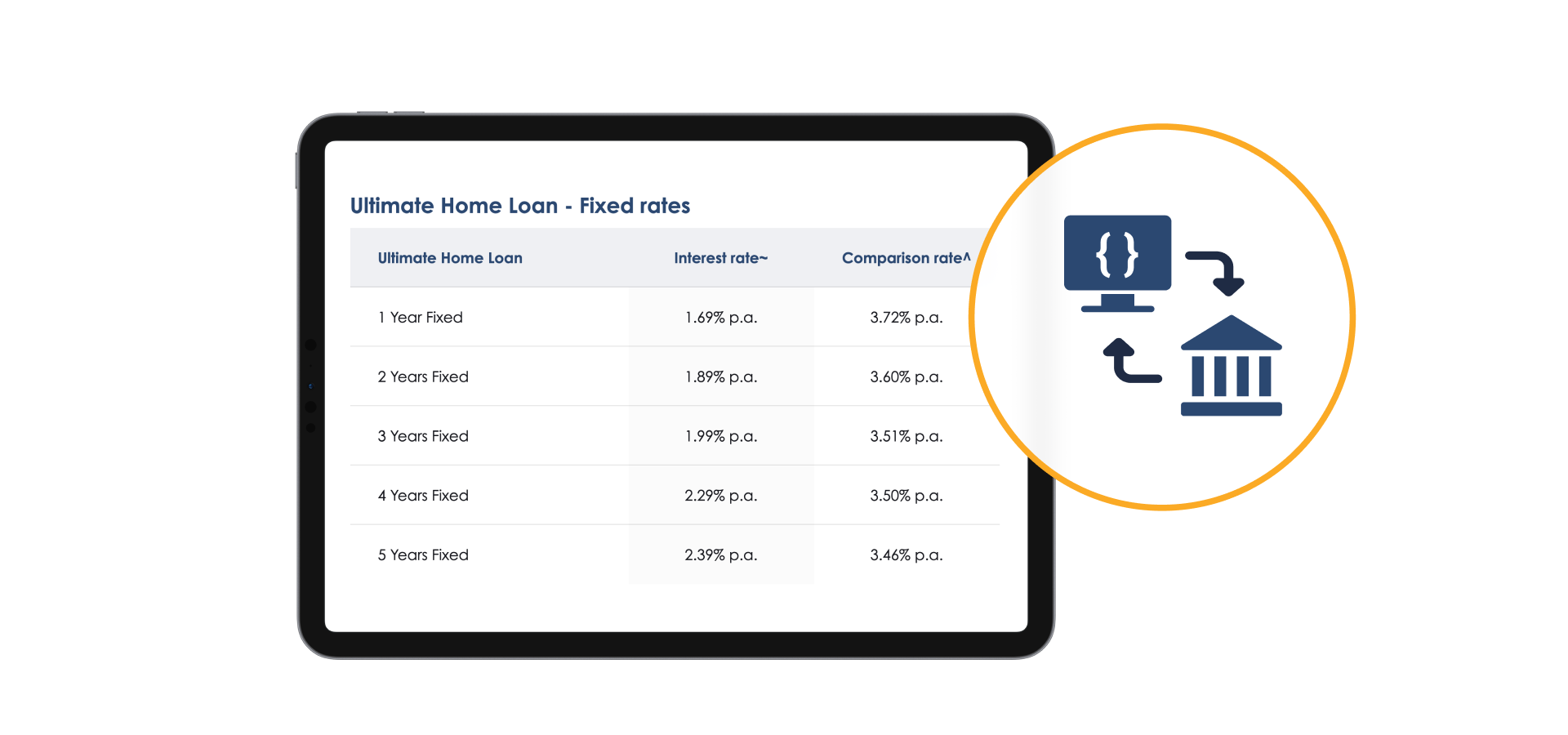Click the Interest rate~ column header

pyautogui.click(x=720, y=258)
